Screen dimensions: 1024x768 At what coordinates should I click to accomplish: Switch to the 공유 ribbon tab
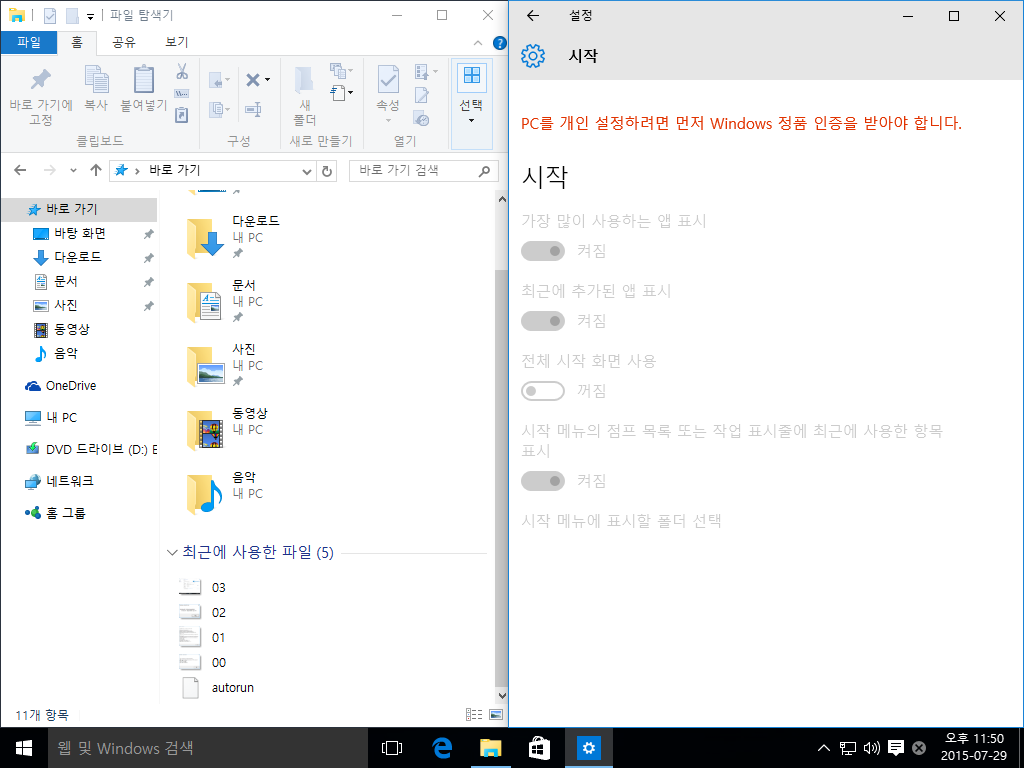pos(124,42)
